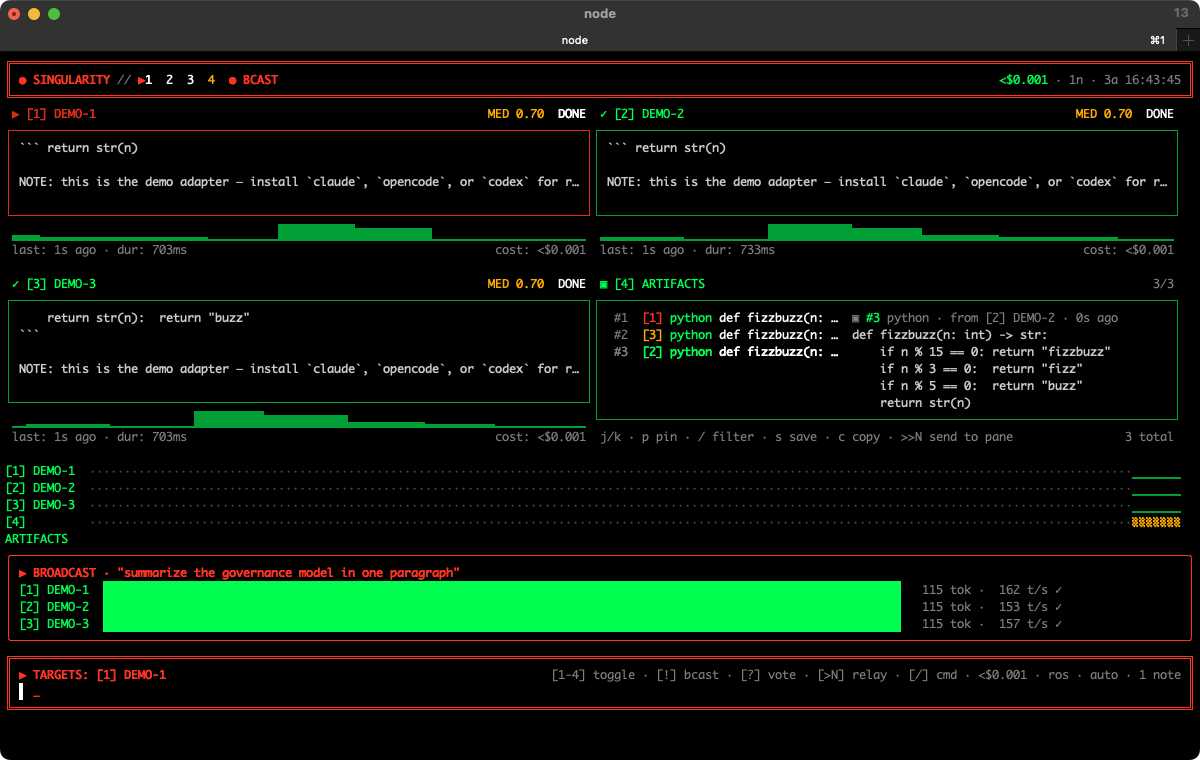
Task: Click MED 0.70 on DEMO-1 pane
Action: [516, 114]
